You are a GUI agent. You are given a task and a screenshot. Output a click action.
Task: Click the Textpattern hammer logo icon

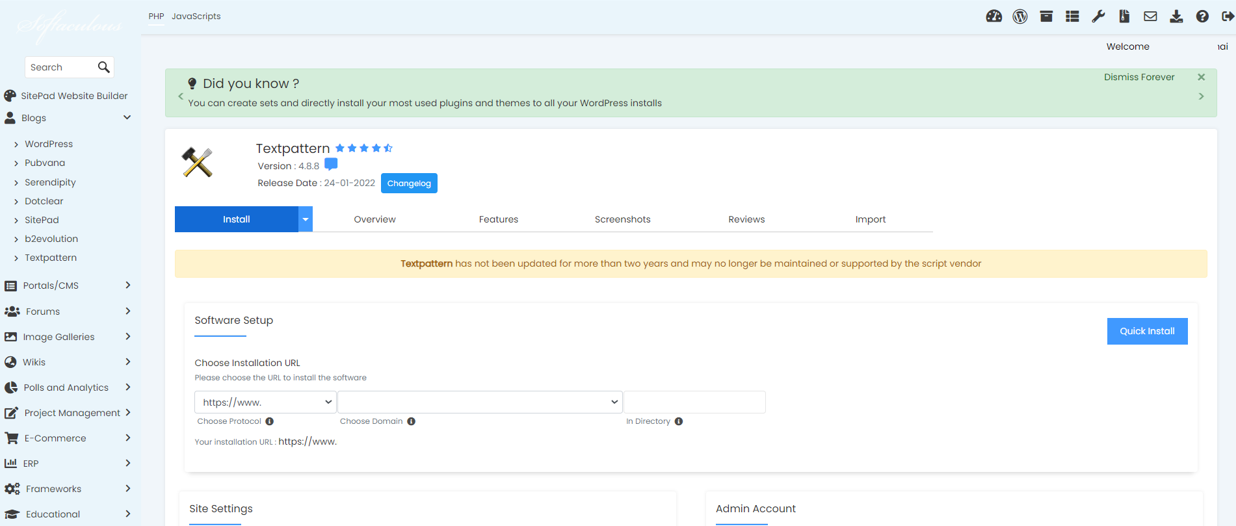pos(197,161)
